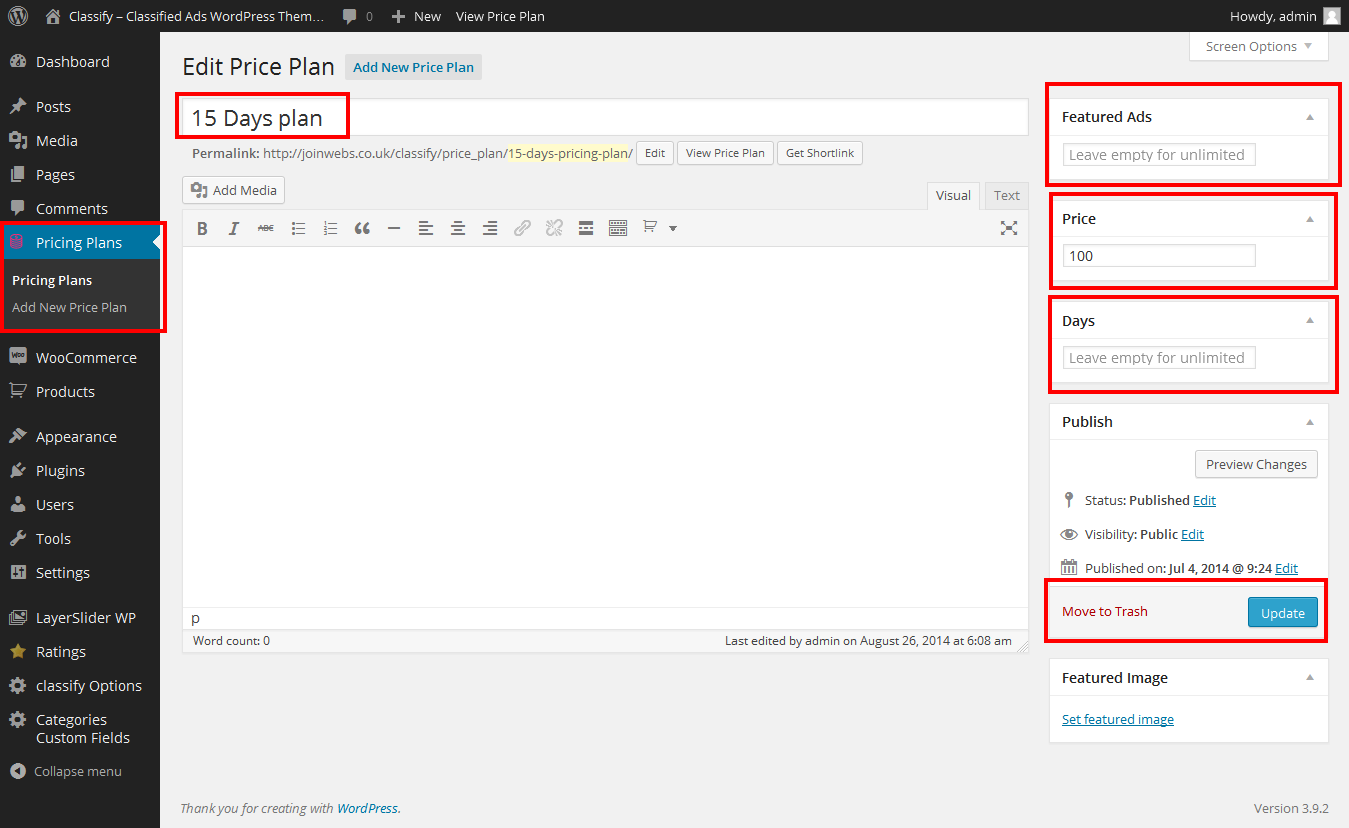Image resolution: width=1349 pixels, height=828 pixels.
Task: Open Categories Custom Fields menu
Action: pyautogui.click(x=80, y=729)
